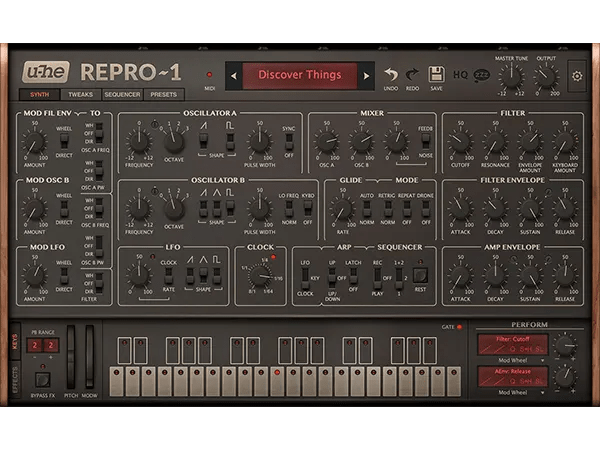The height and width of the screenshot is (450, 600).
Task: Open the PRESETS tab
Action: [x=164, y=95]
